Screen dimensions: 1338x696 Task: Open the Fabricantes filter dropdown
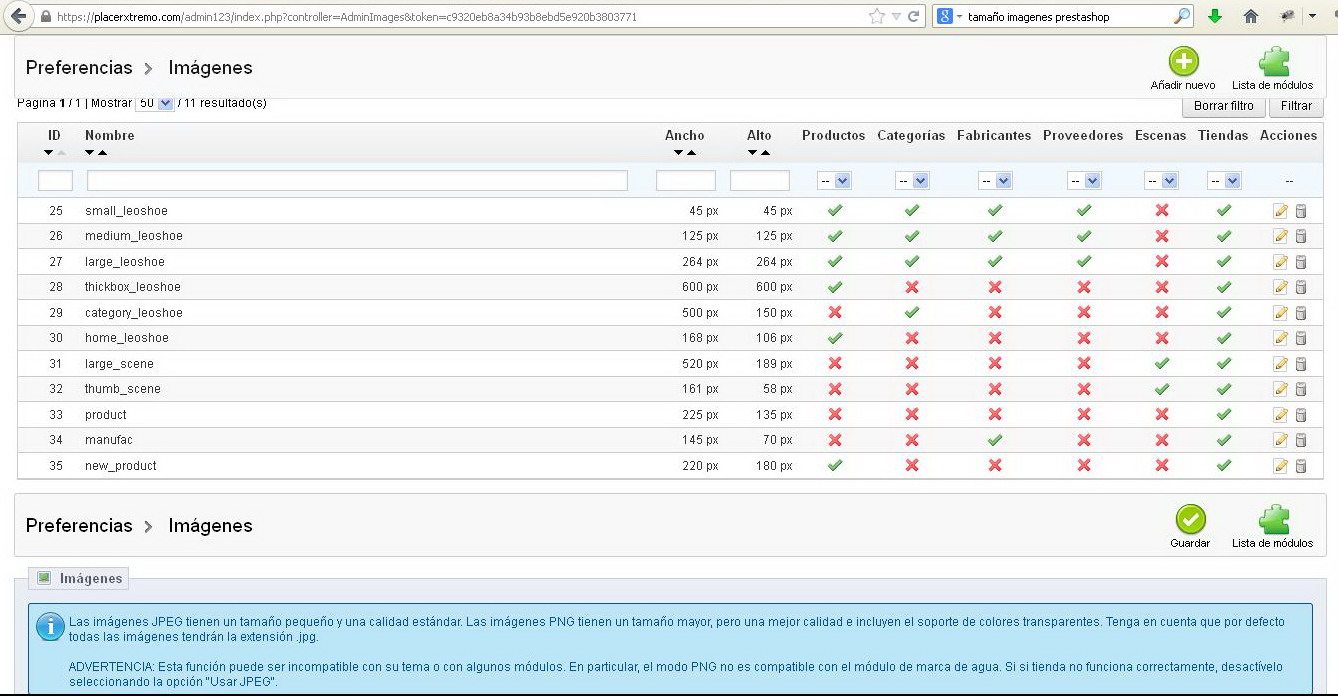point(995,181)
